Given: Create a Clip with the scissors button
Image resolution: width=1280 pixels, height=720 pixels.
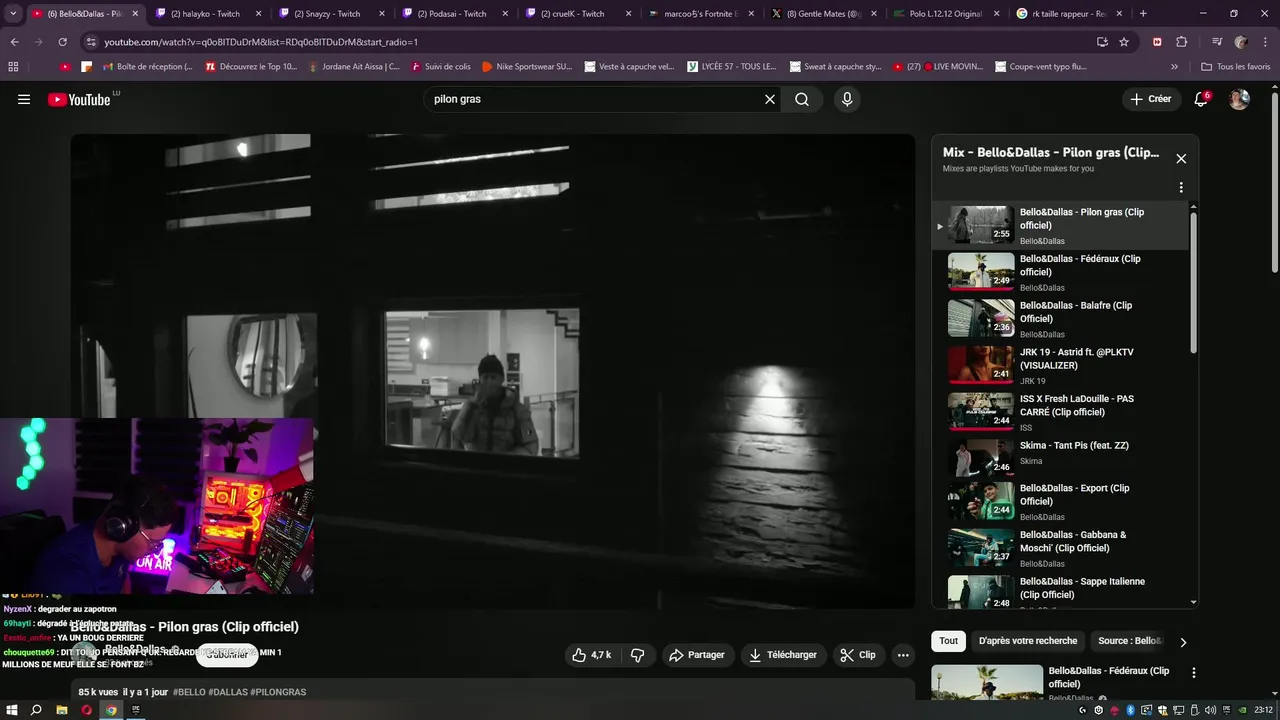Looking at the screenshot, I should 858,655.
